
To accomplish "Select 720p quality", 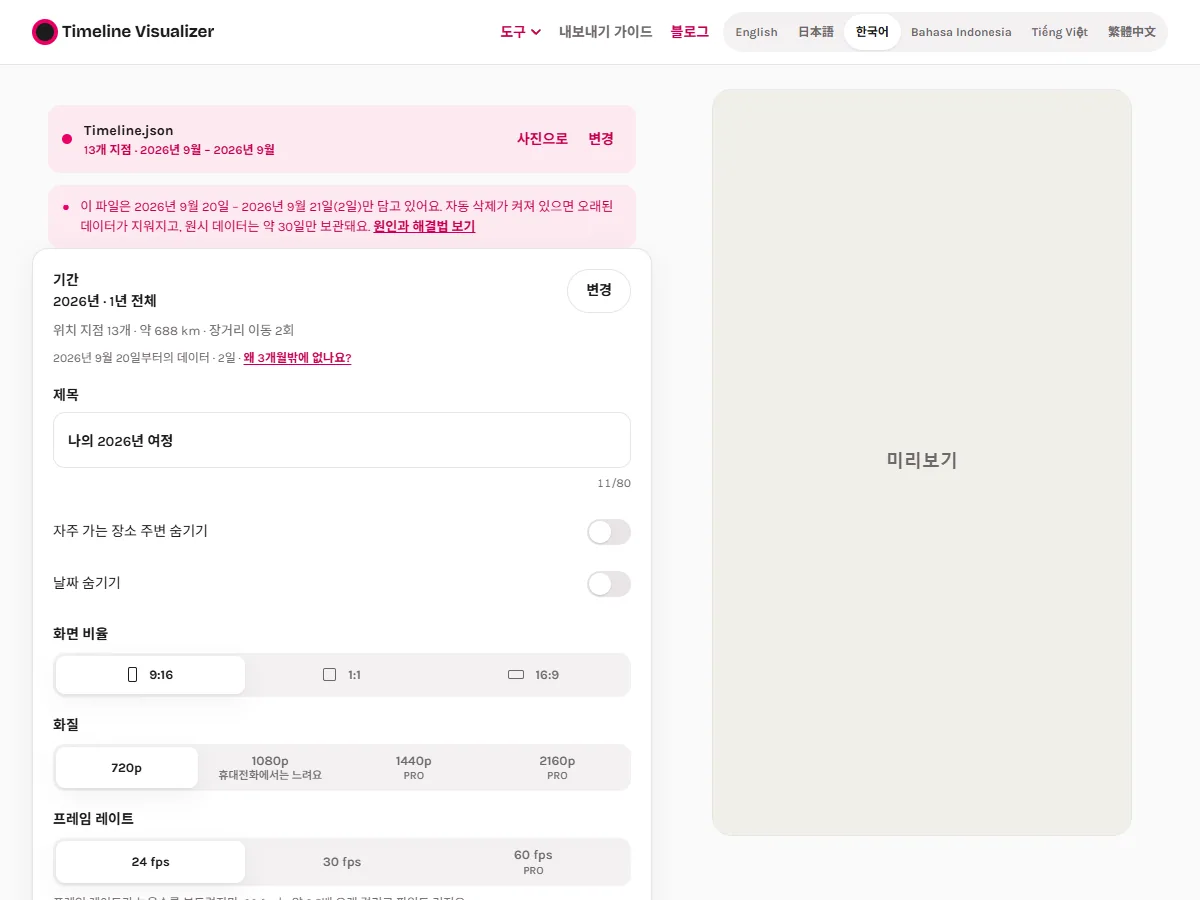I will 127,768.
